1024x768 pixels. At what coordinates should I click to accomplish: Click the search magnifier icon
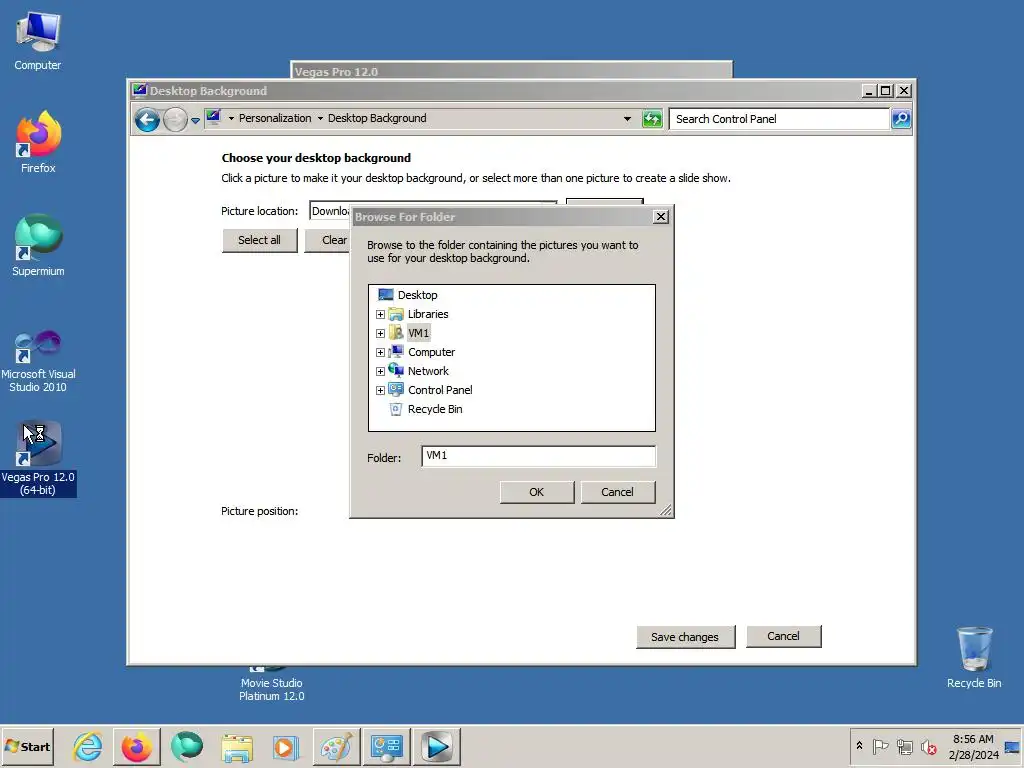click(901, 119)
